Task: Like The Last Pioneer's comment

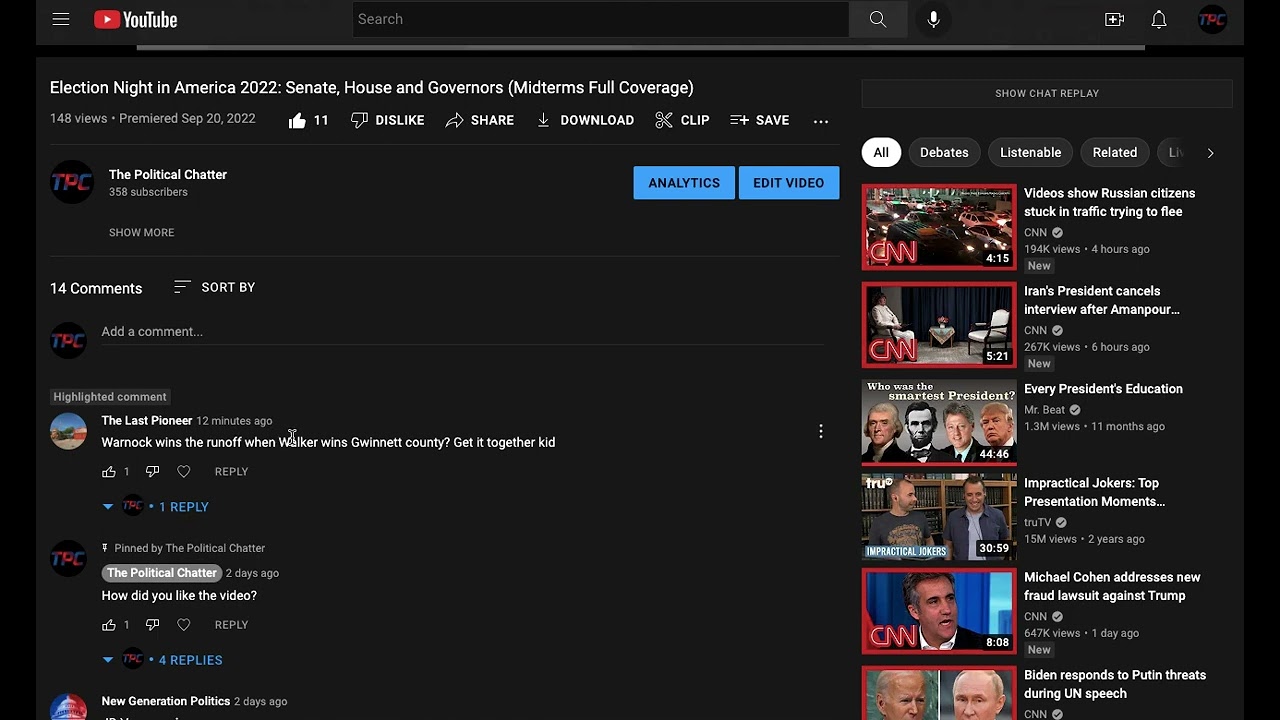Action: coord(109,472)
